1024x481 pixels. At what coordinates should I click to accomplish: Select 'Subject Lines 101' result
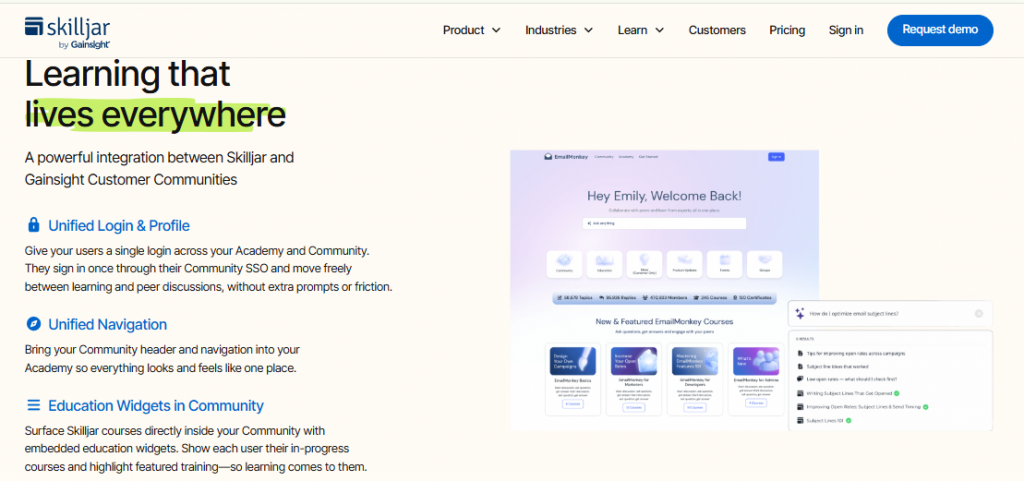(x=825, y=420)
